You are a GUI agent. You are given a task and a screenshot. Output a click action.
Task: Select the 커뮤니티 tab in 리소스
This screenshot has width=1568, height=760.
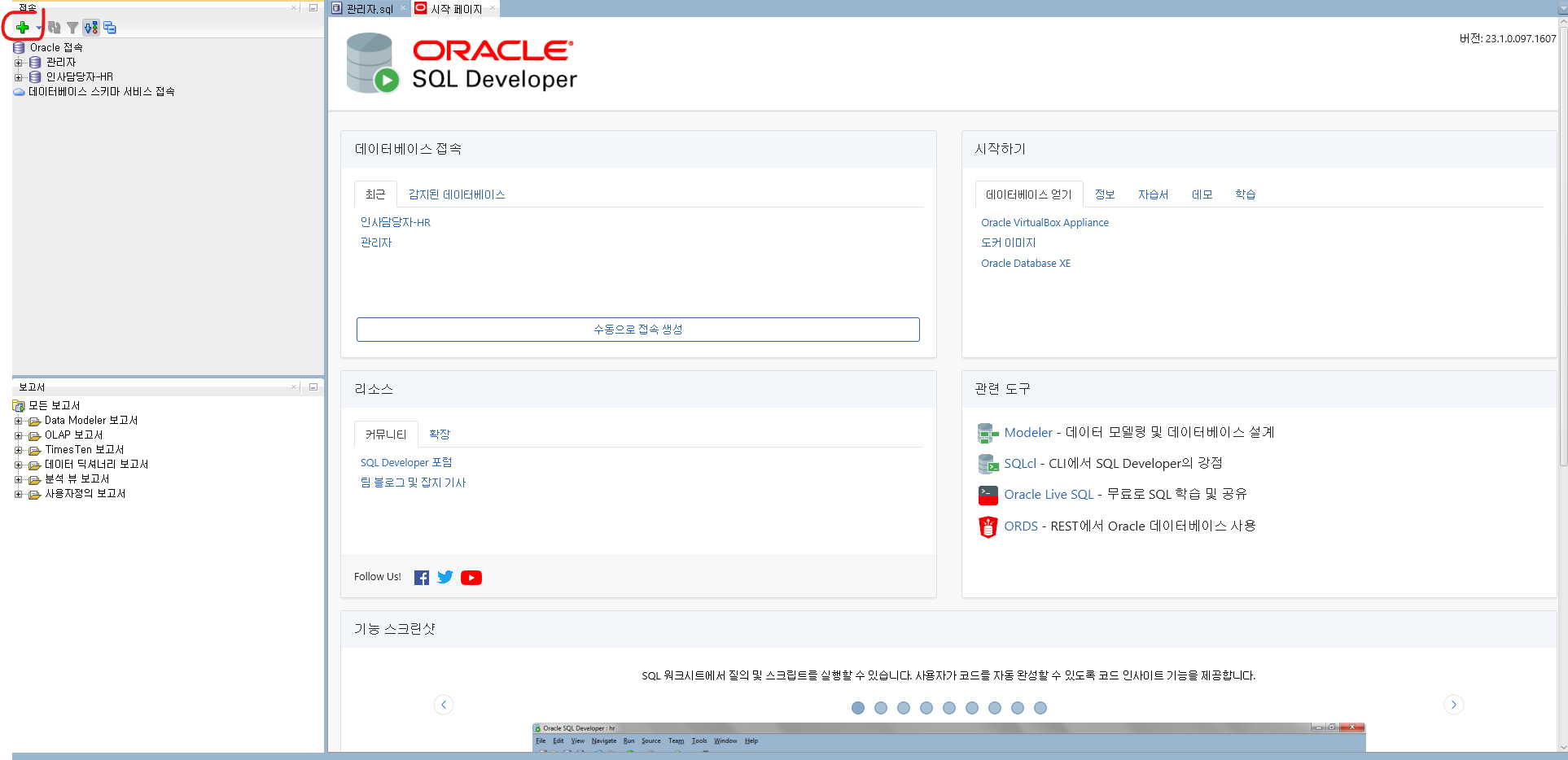386,435
